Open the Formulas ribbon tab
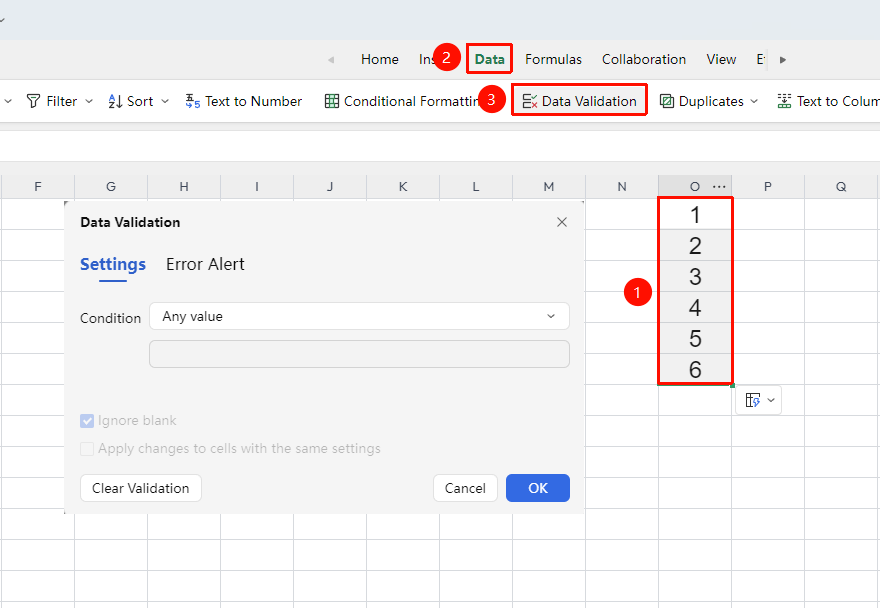880x608 pixels. click(x=553, y=60)
